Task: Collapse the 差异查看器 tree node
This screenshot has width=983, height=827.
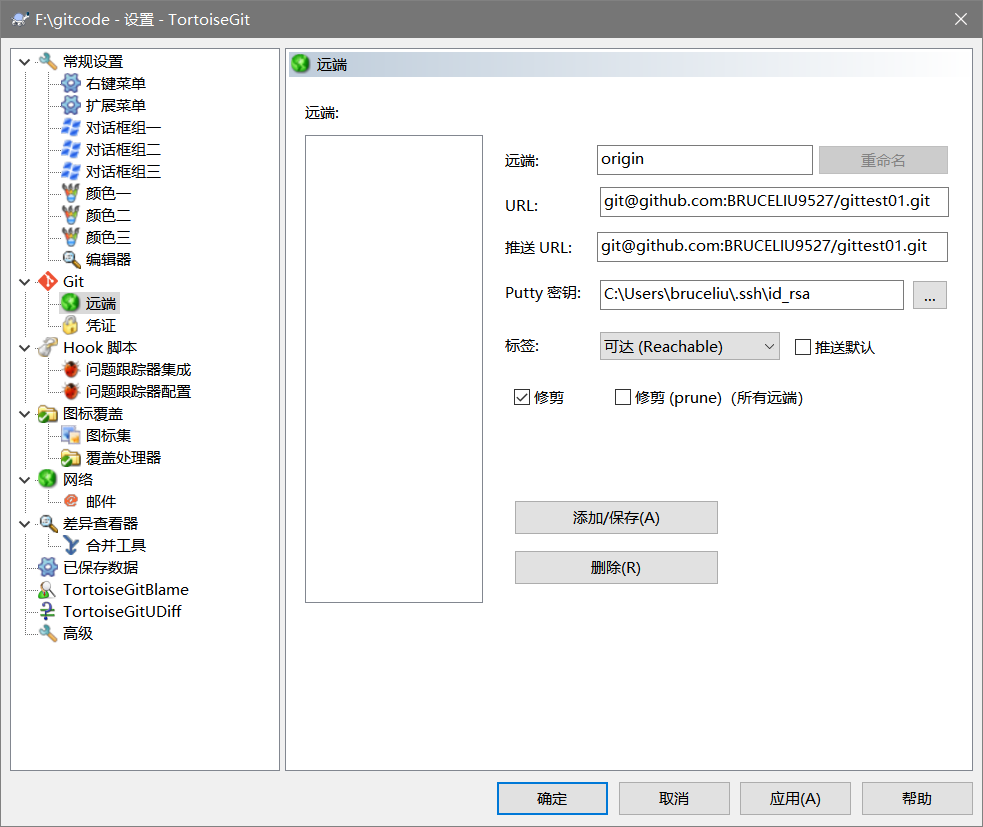Action: tap(24, 524)
